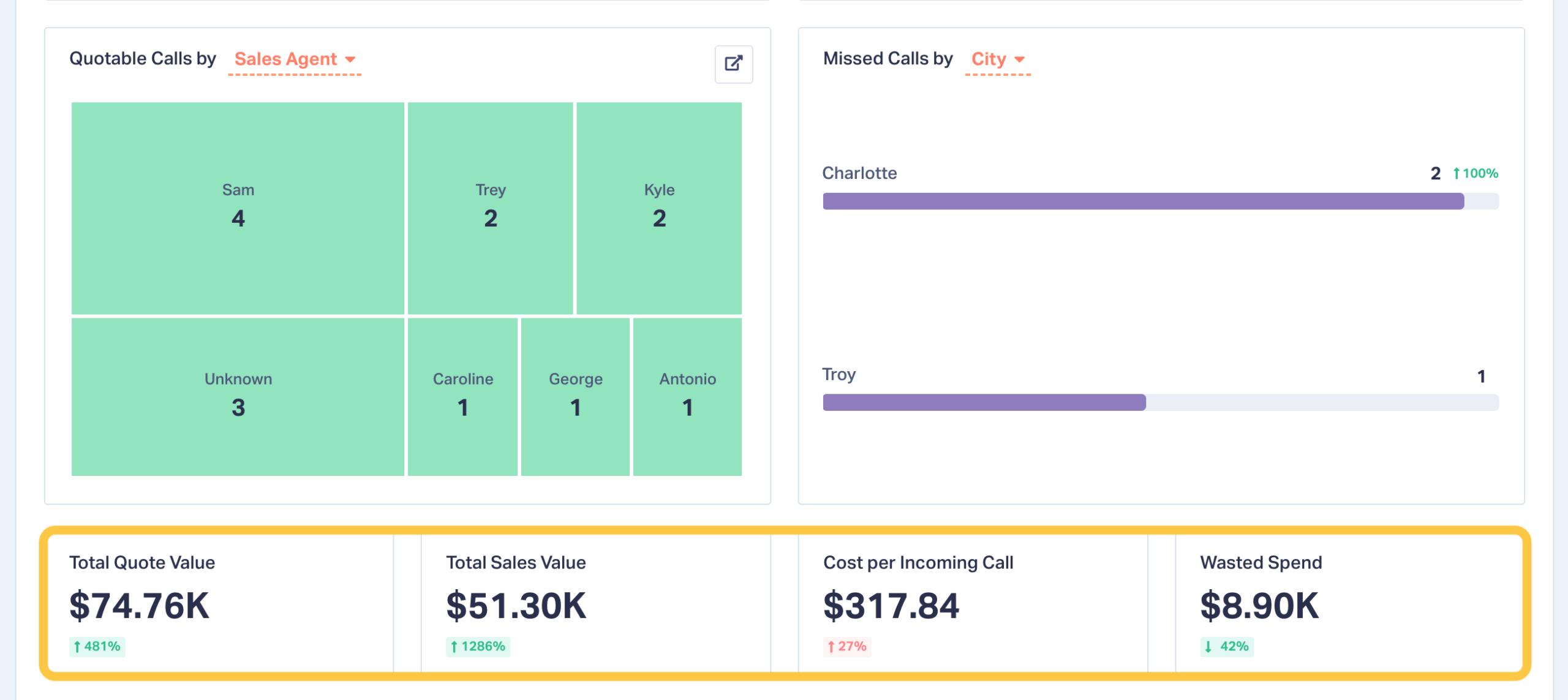Select the Antonio treemap tile
The width and height of the screenshot is (1568, 700).
pos(687,396)
